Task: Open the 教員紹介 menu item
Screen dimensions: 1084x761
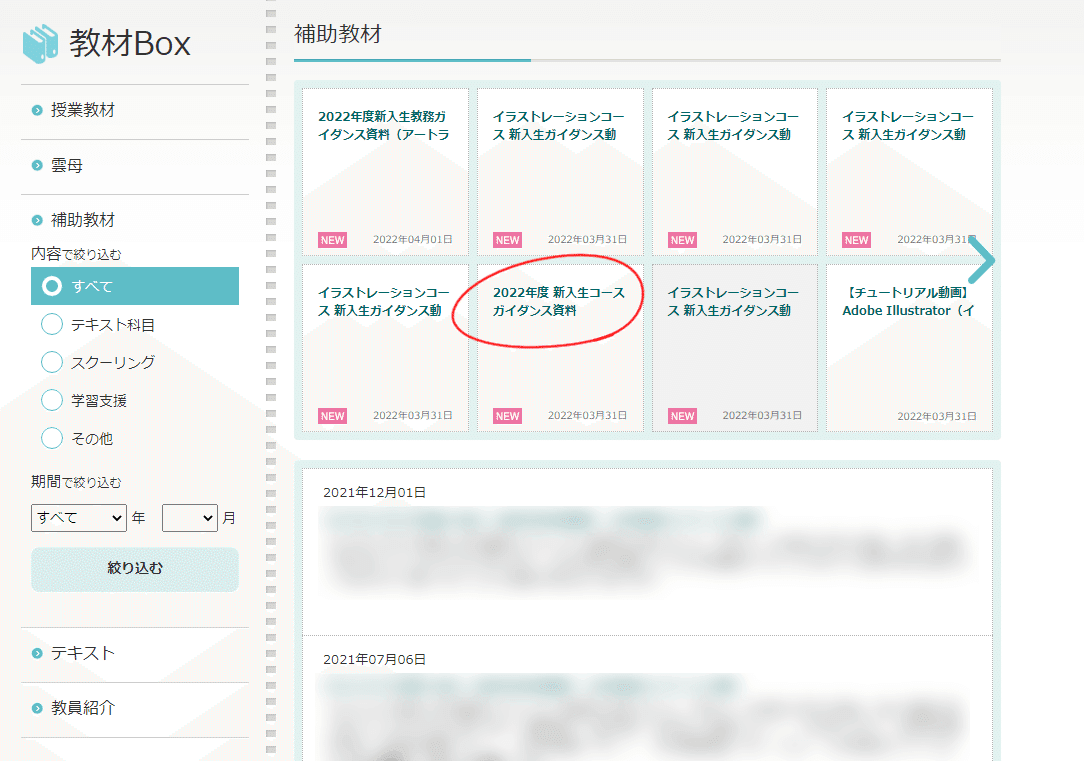Action: (82, 708)
